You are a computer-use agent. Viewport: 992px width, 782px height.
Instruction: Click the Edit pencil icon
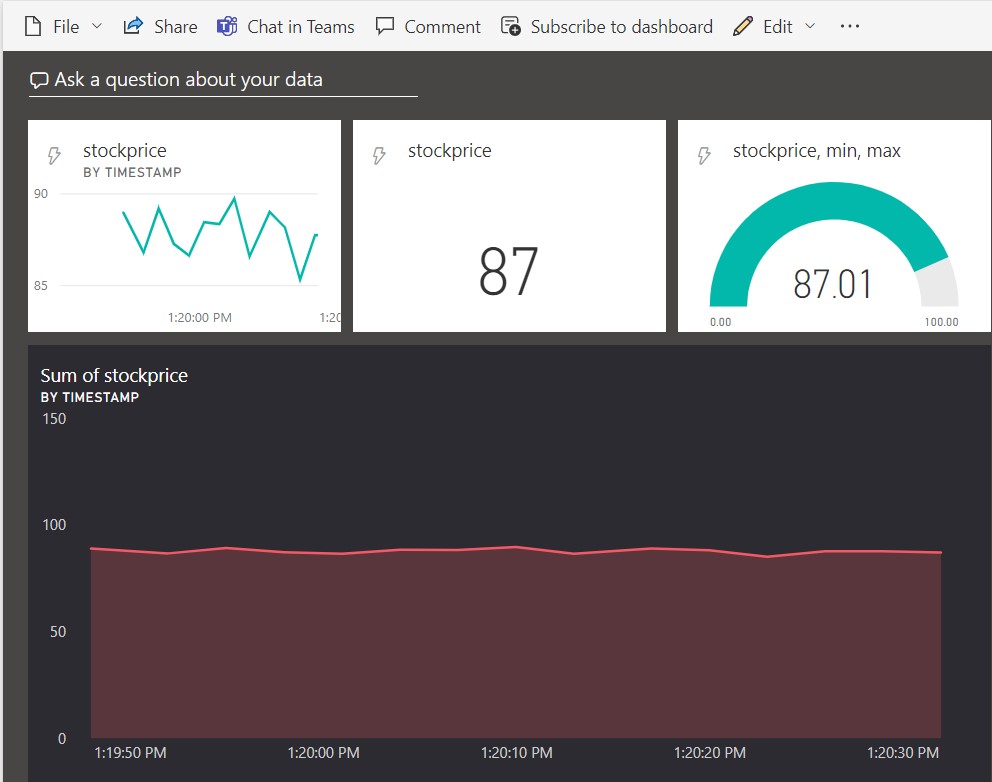coord(742,27)
